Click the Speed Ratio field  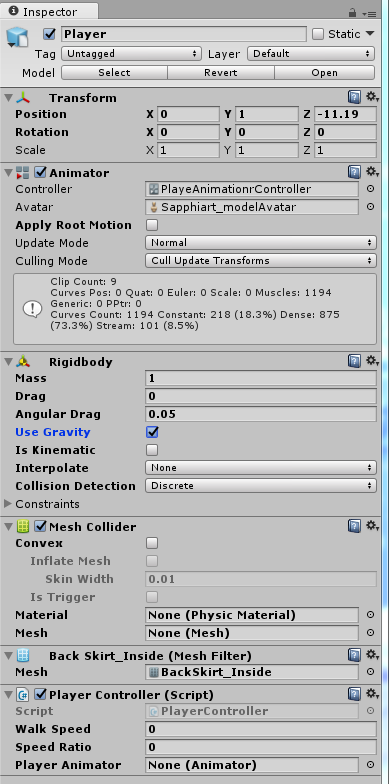(x=260, y=747)
